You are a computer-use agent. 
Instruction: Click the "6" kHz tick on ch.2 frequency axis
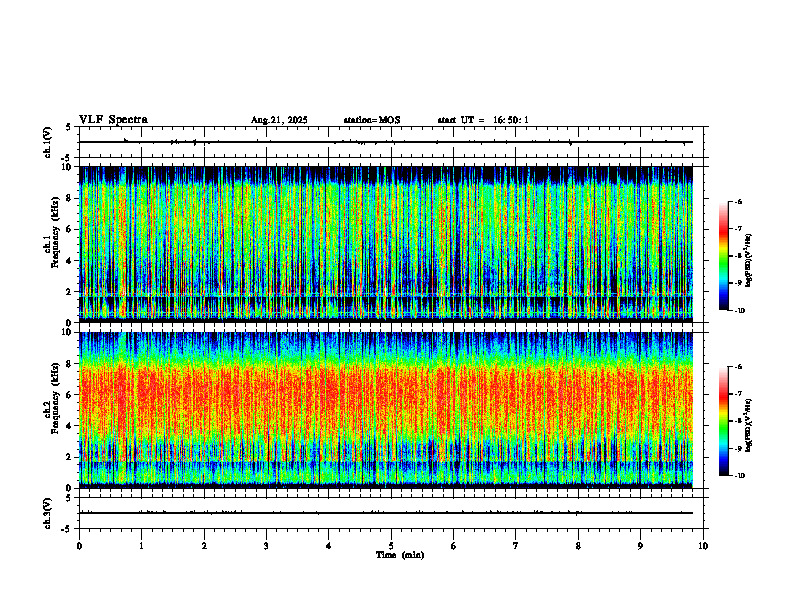(x=70, y=395)
